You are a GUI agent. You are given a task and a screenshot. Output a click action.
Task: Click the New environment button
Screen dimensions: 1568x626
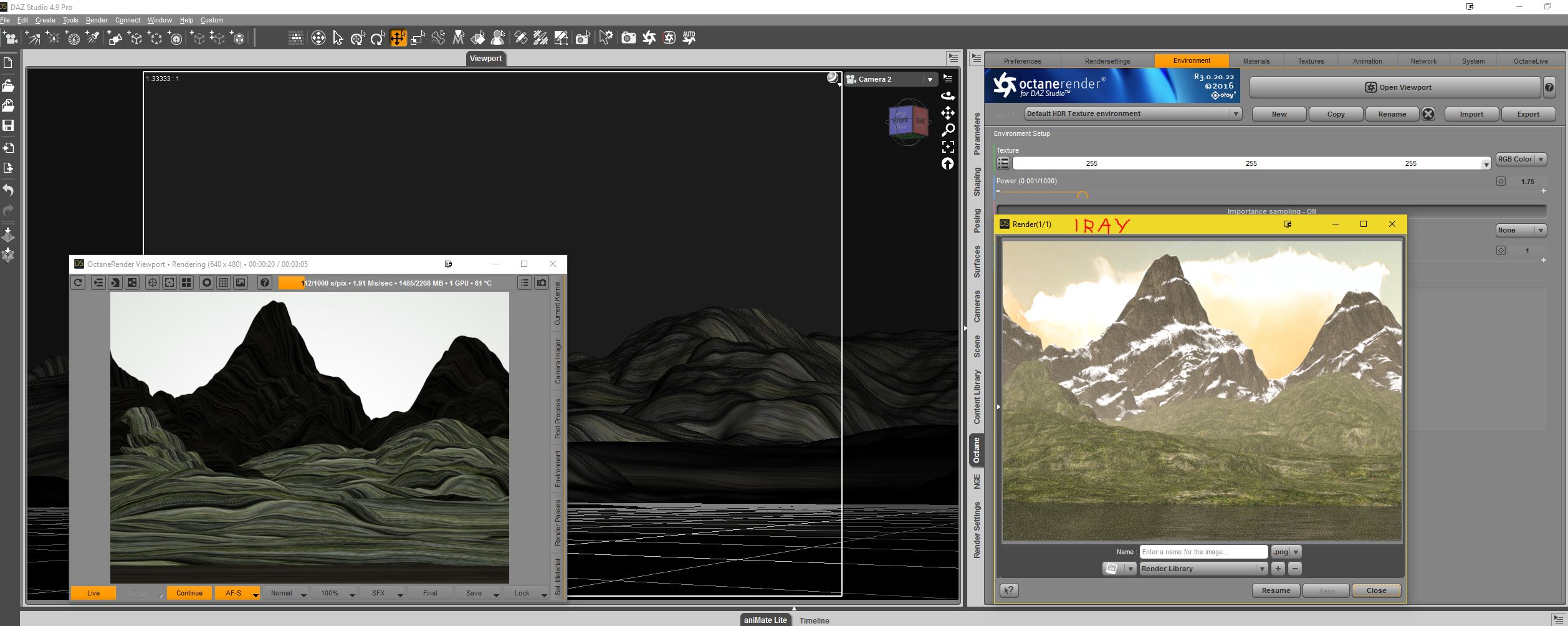[x=1279, y=114]
